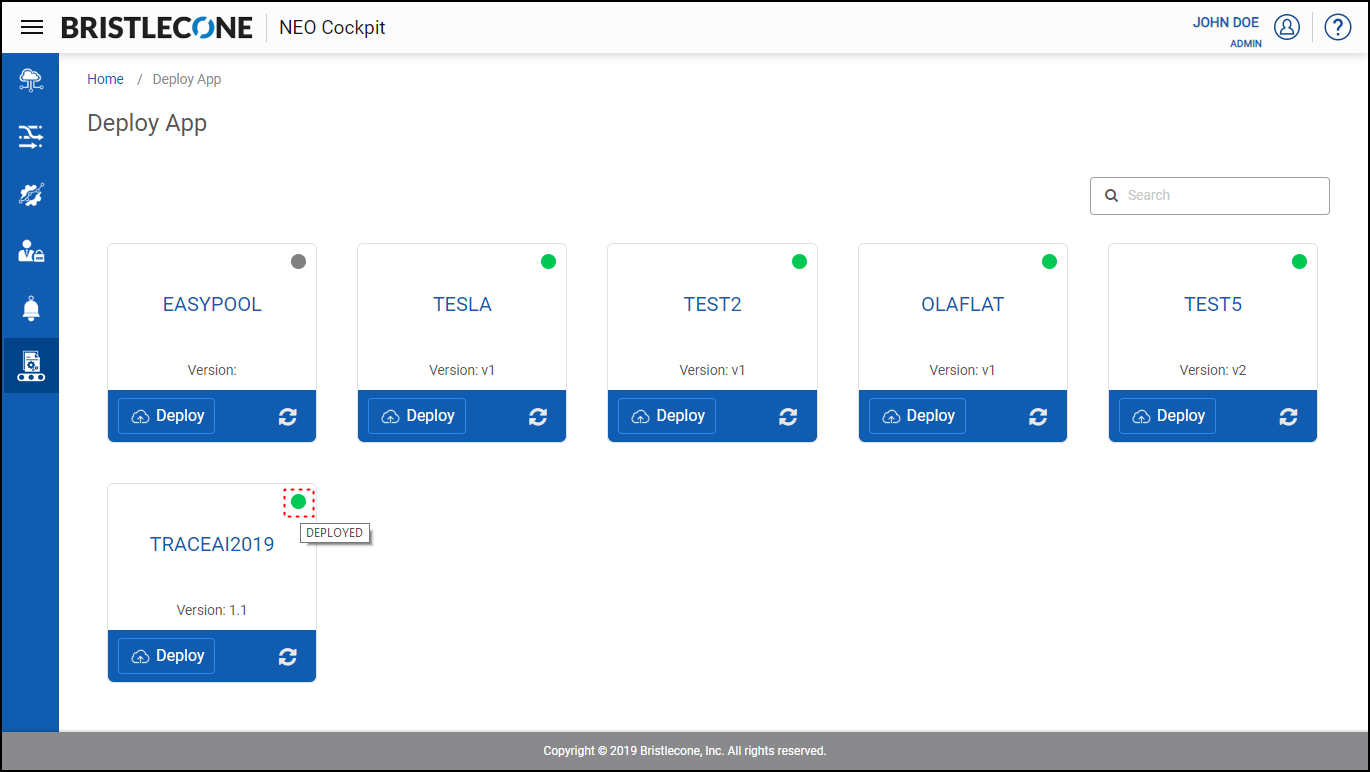Open the gears configuration sidebar icon
Viewport: 1370px width, 772px height.
click(x=31, y=194)
